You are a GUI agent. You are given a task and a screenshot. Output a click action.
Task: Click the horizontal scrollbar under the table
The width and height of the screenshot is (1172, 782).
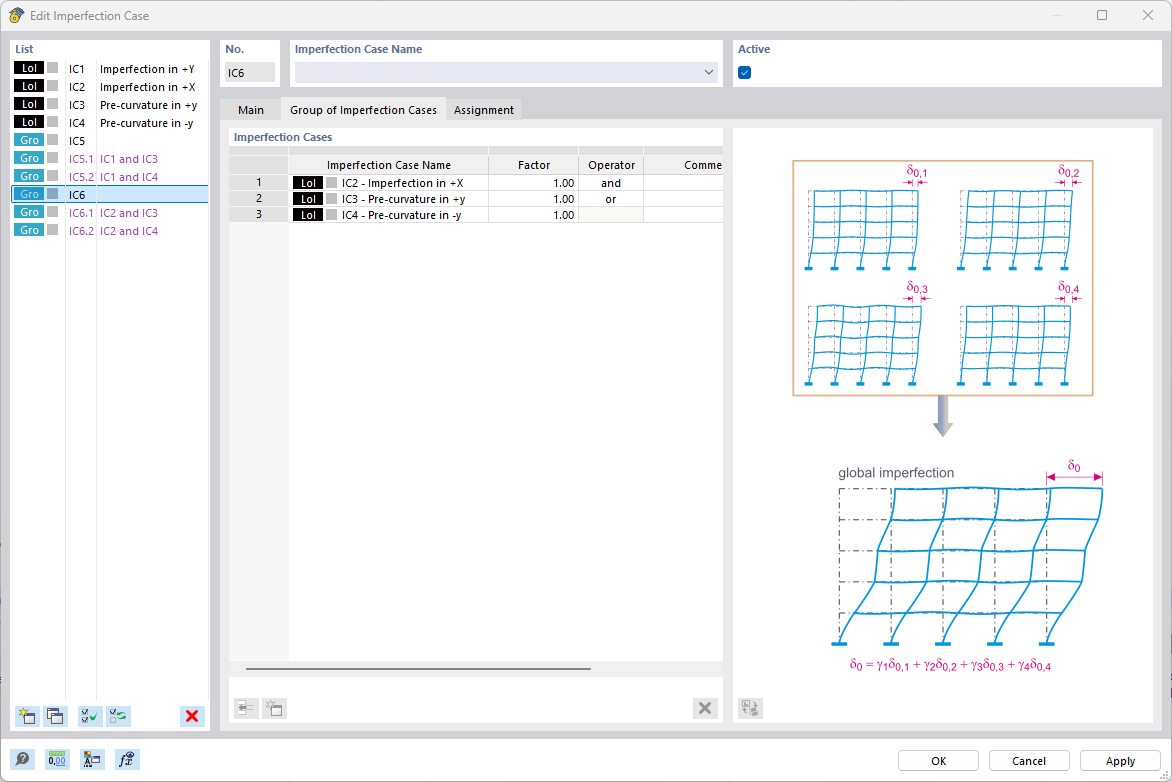click(x=418, y=669)
